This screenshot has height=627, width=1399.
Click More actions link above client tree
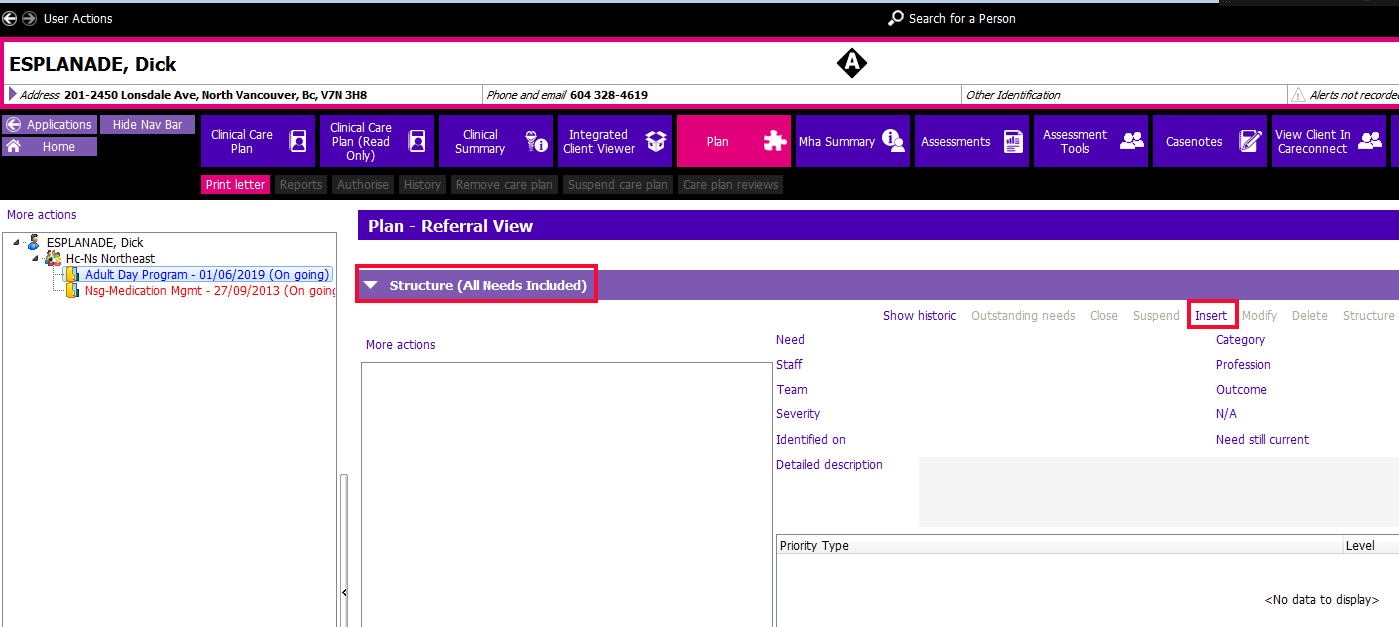pyautogui.click(x=41, y=215)
